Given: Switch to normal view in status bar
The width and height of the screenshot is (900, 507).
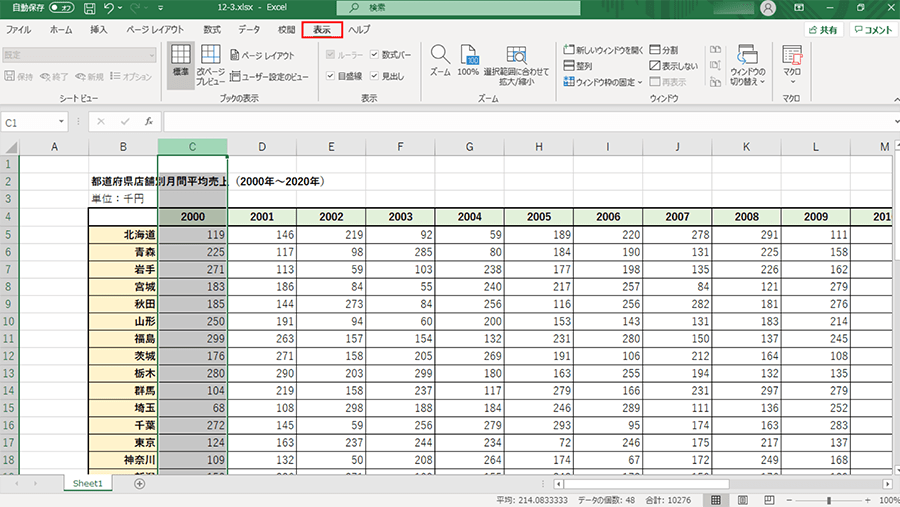Looking at the screenshot, I should coord(716,500).
